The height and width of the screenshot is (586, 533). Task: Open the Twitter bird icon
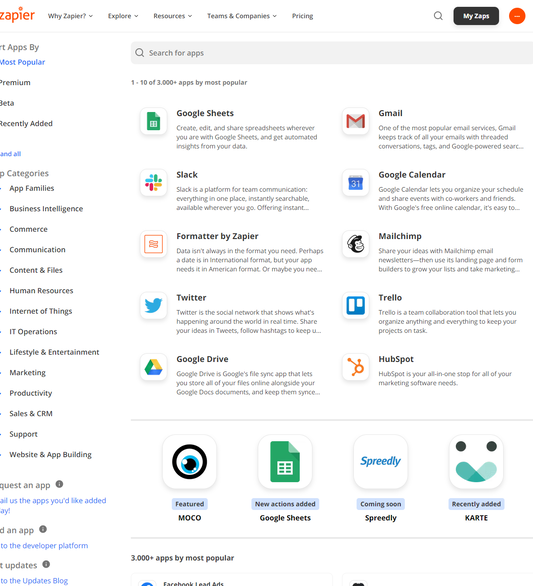coord(153,306)
